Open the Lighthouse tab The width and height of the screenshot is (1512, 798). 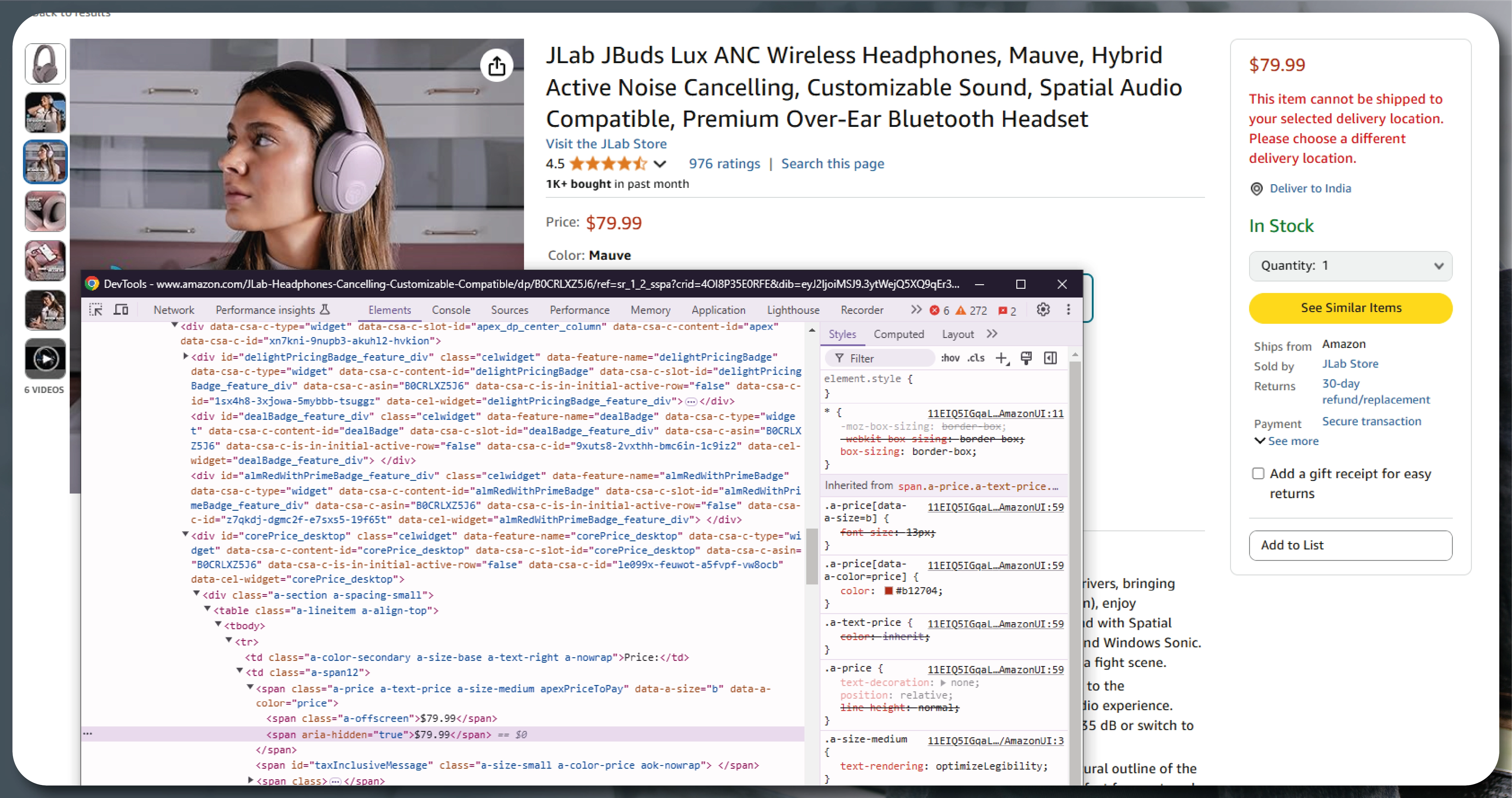793,310
